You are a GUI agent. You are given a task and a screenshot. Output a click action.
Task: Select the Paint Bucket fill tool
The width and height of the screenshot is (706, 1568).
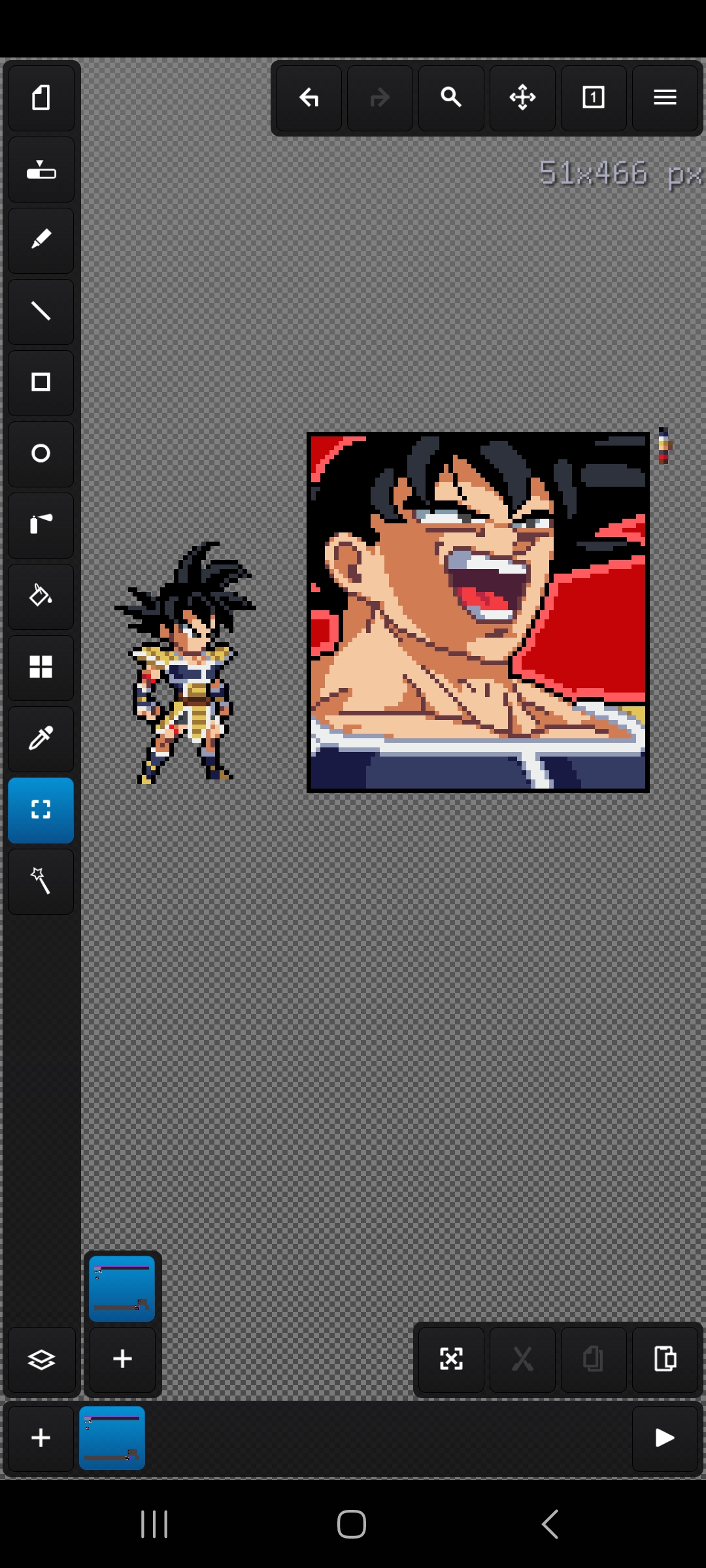tap(41, 596)
